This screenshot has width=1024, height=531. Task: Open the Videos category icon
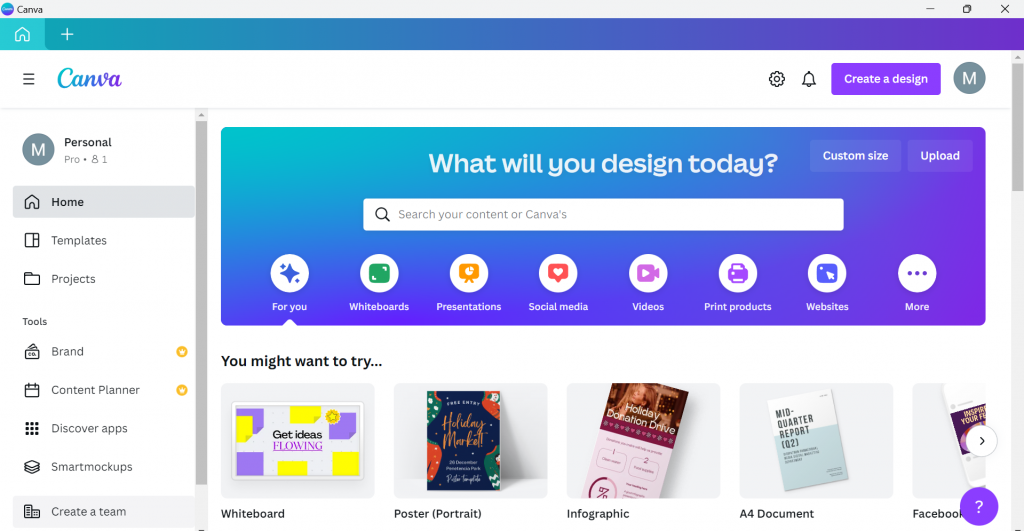coord(648,273)
